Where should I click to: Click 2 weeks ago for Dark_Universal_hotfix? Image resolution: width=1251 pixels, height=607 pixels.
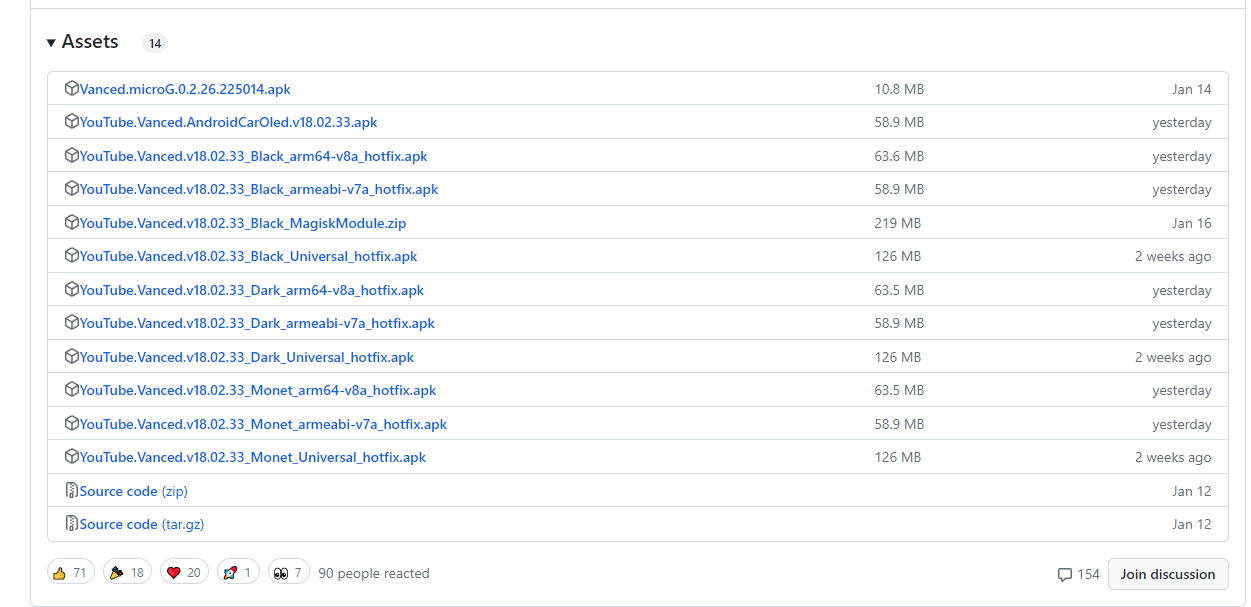1173,357
